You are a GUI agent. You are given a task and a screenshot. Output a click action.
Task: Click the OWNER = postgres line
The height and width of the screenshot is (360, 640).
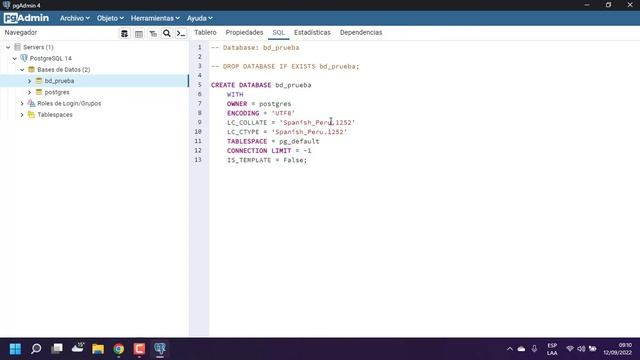click(x=259, y=104)
